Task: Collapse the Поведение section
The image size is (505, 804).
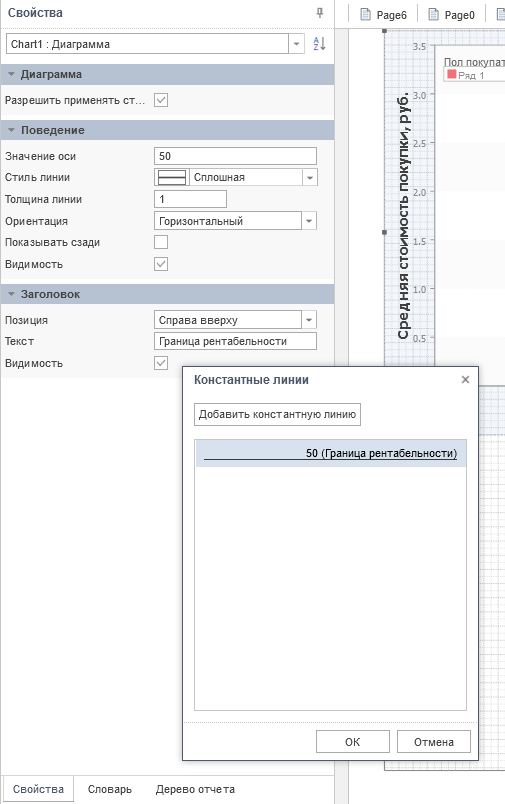Action: 11,130
